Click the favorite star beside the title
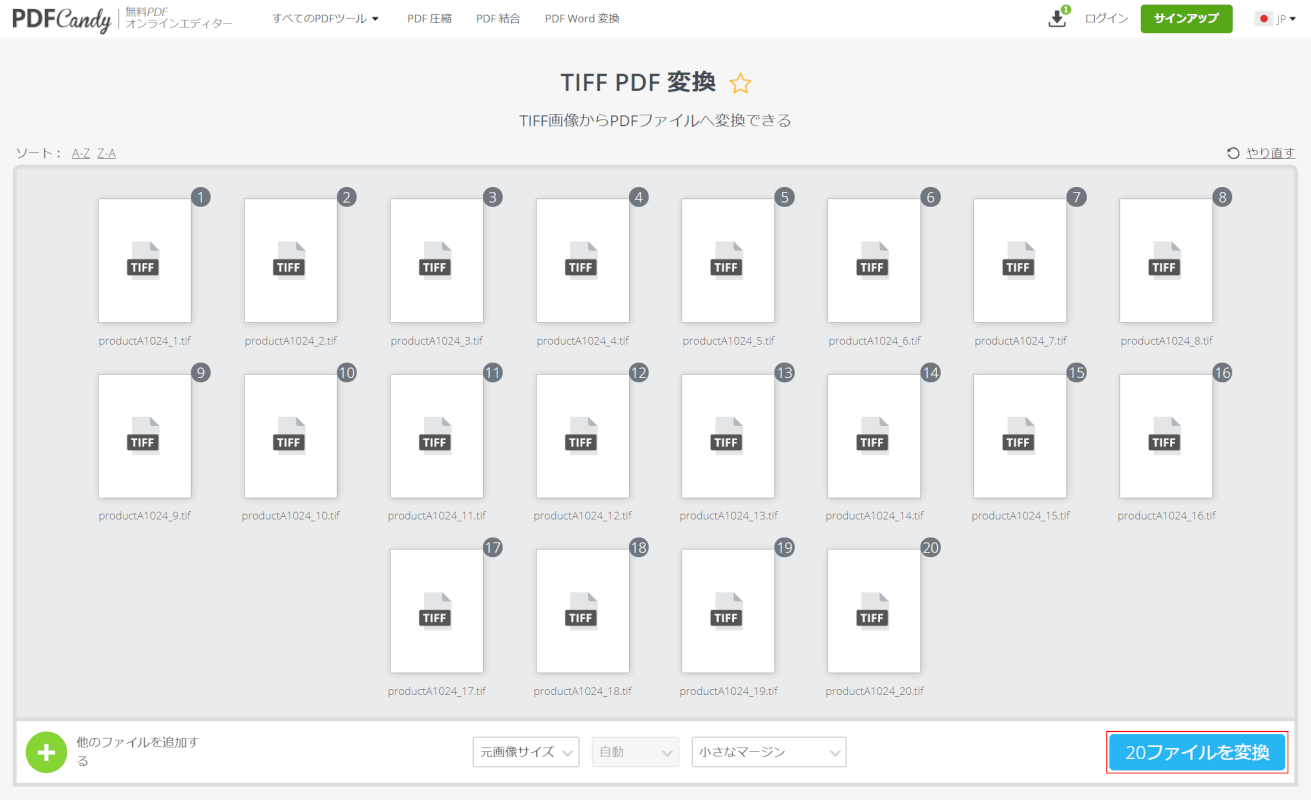The width and height of the screenshot is (1311, 800). (x=740, y=83)
